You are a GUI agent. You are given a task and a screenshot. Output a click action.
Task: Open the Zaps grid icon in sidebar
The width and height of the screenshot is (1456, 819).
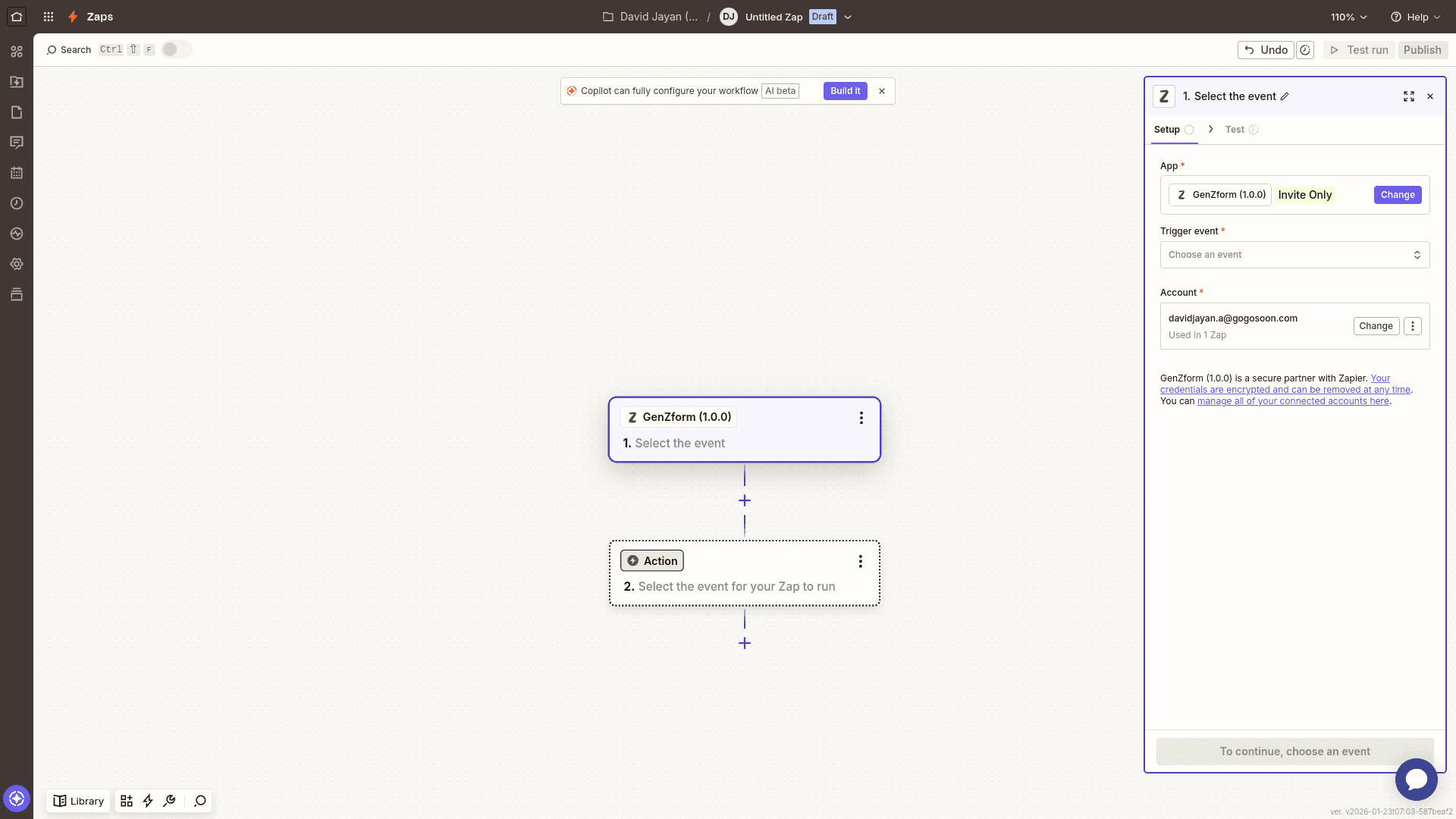(x=17, y=51)
